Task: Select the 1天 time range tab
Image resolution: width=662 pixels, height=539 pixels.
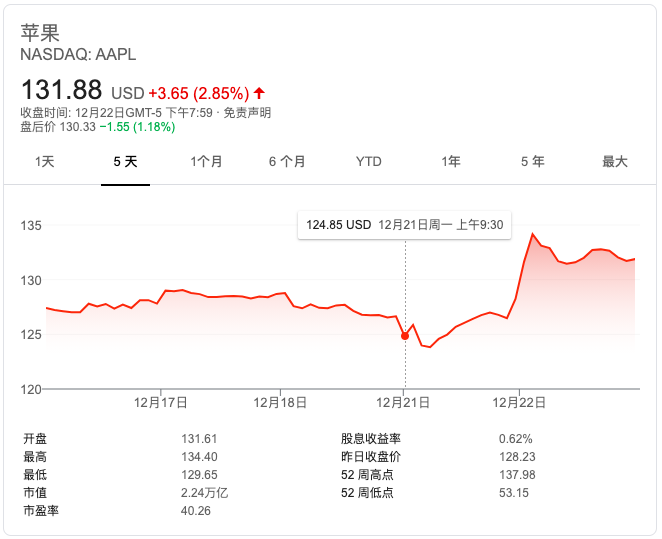Action: tap(45, 161)
